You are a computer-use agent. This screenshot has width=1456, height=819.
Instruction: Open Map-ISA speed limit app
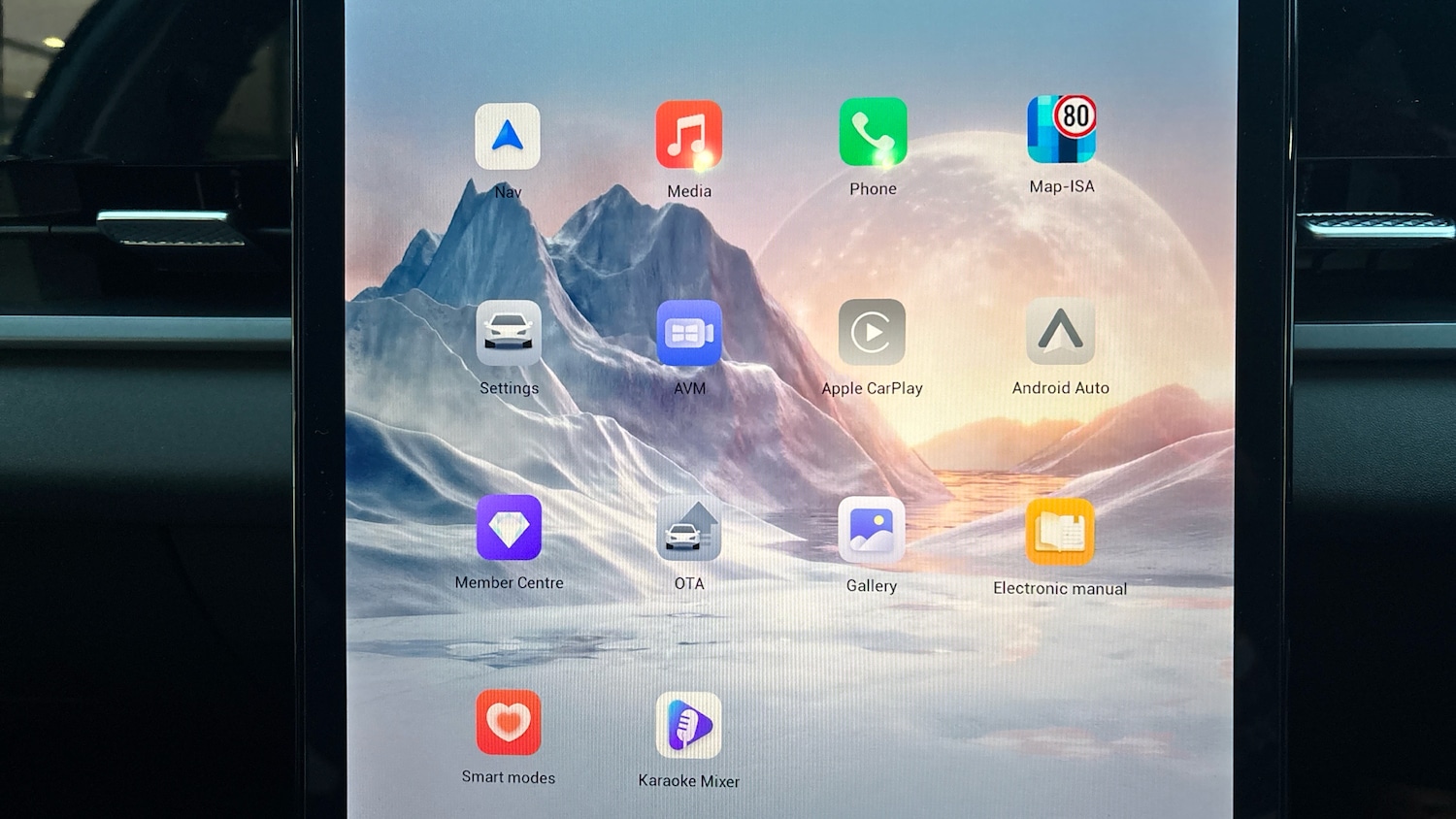coord(1061,130)
